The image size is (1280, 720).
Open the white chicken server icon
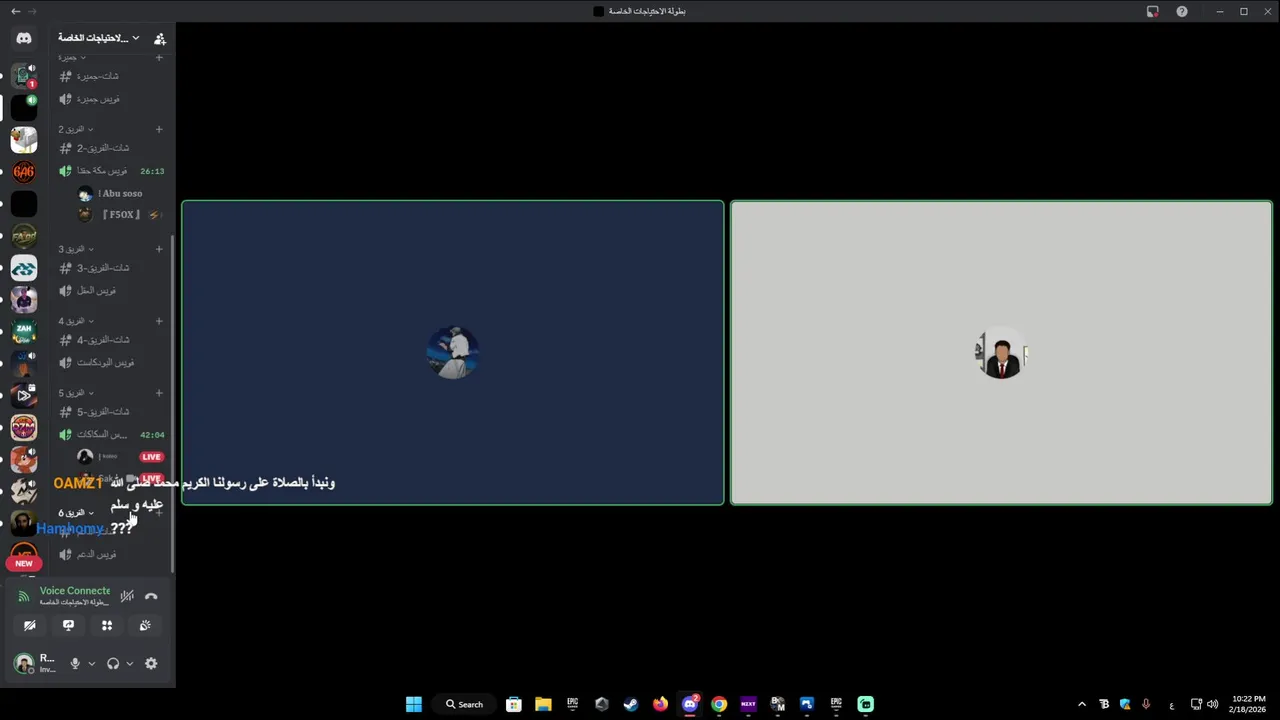(24, 139)
